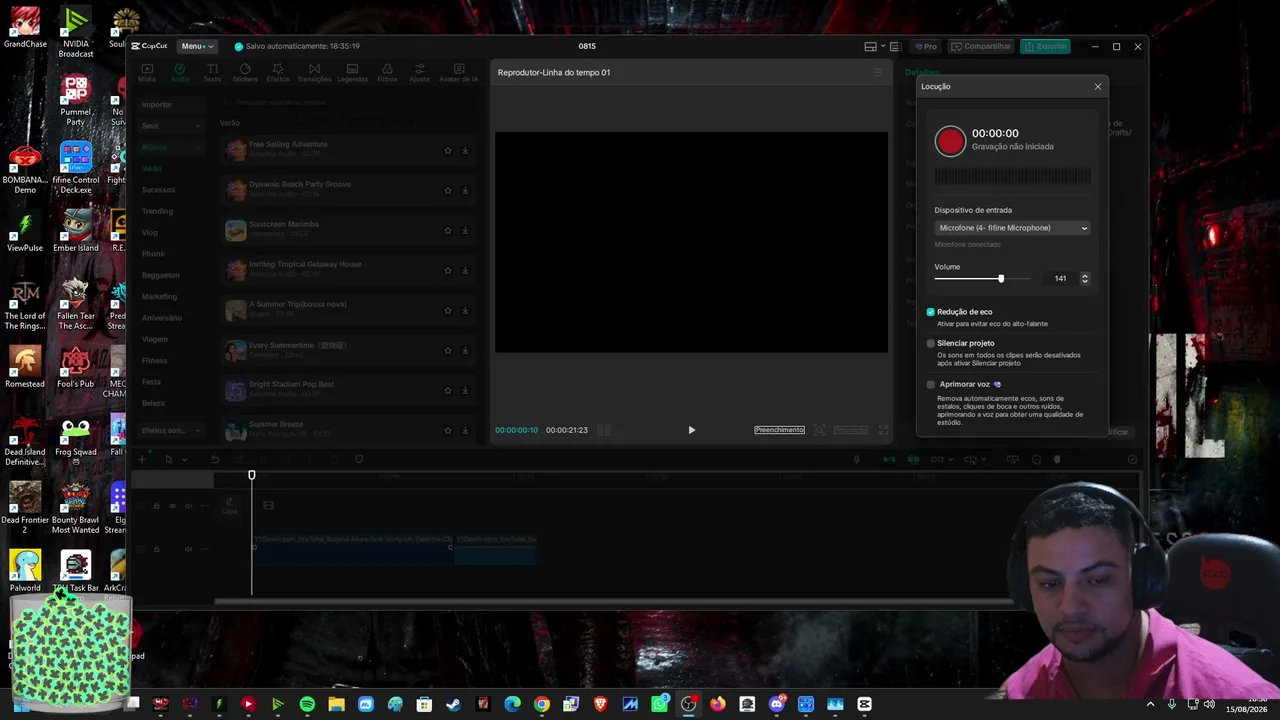Enable the Aprimorar voz checkbox
The width and height of the screenshot is (1280, 720).
930,384
